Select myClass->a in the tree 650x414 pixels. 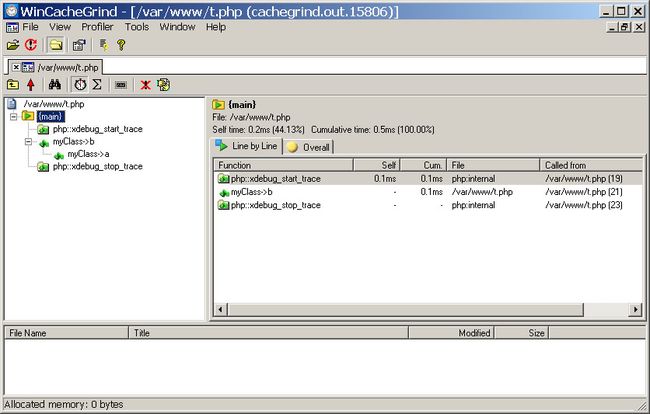click(88, 154)
